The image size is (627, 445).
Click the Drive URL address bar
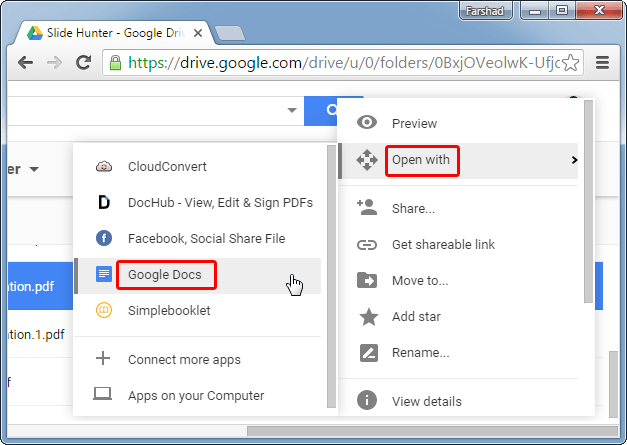(340, 62)
